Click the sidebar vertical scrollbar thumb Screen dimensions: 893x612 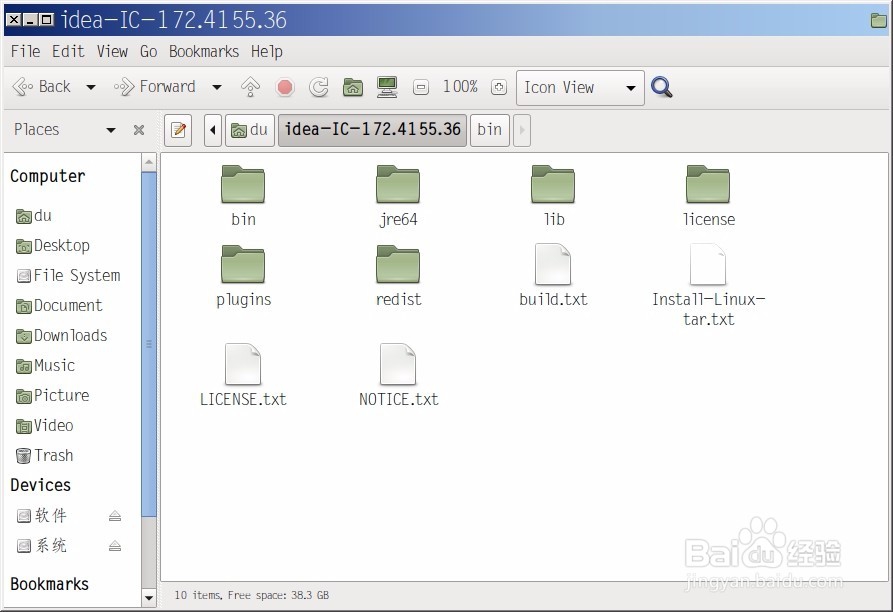[x=149, y=344]
